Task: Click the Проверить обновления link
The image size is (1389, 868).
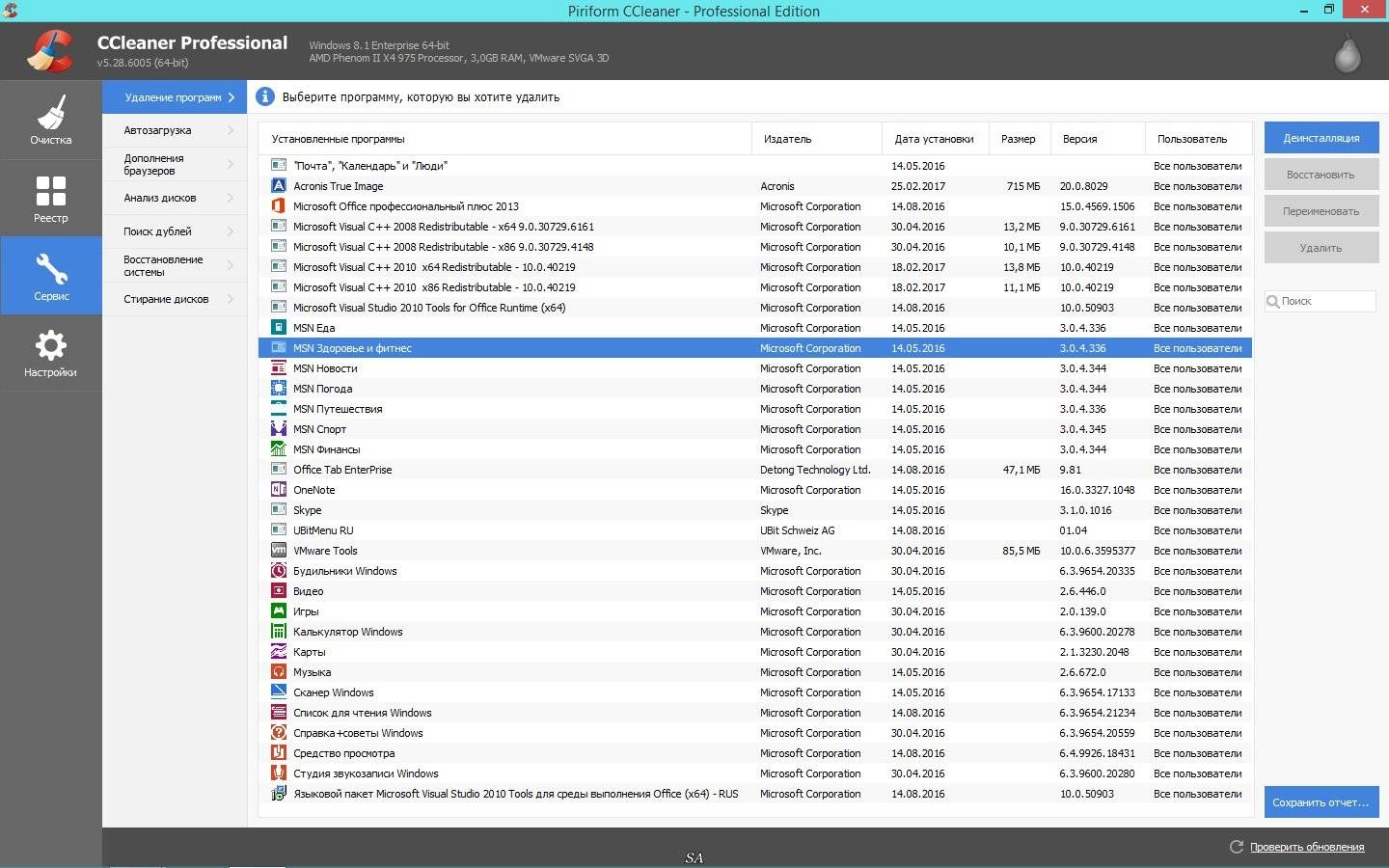Action: (1307, 847)
